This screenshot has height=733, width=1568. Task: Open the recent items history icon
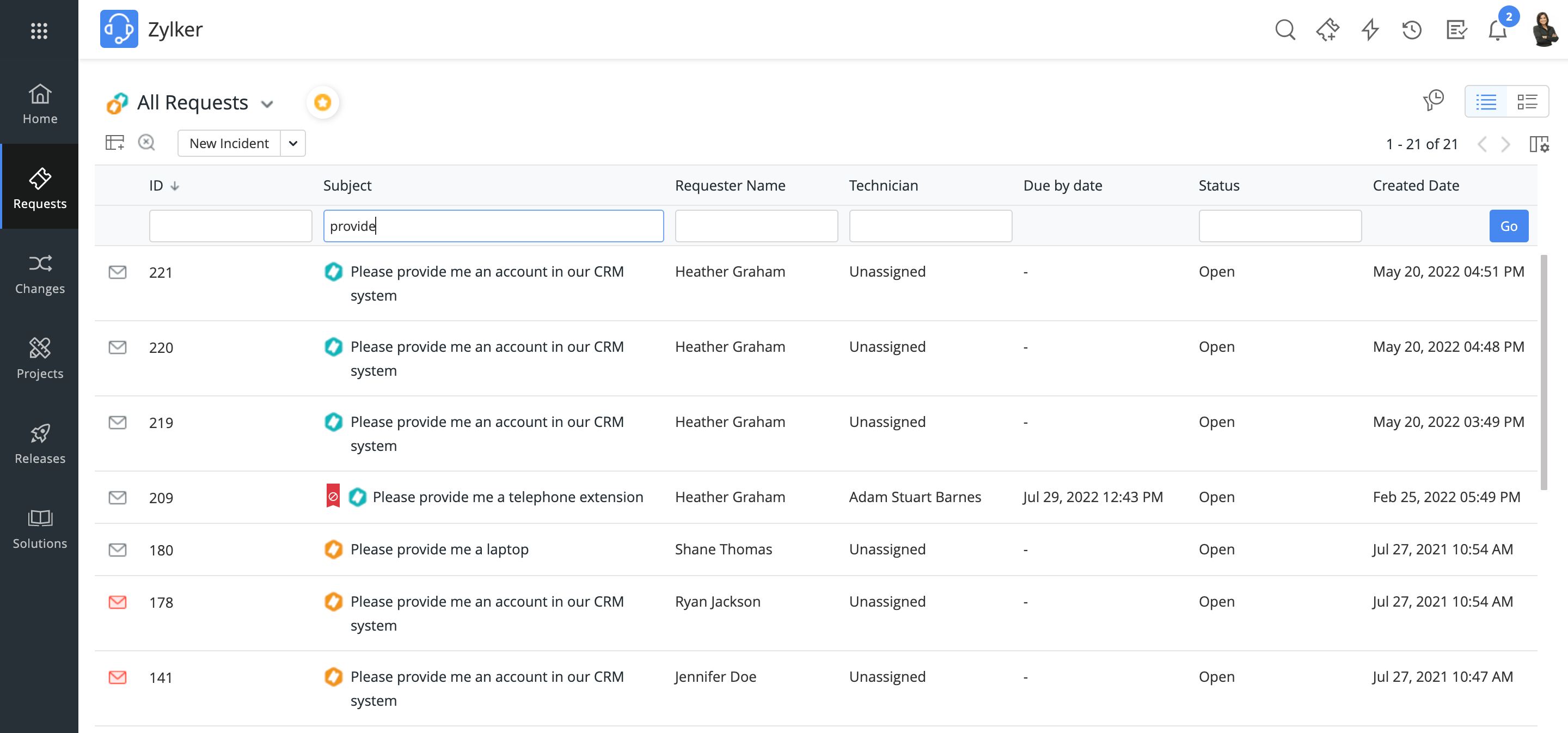coord(1412,29)
